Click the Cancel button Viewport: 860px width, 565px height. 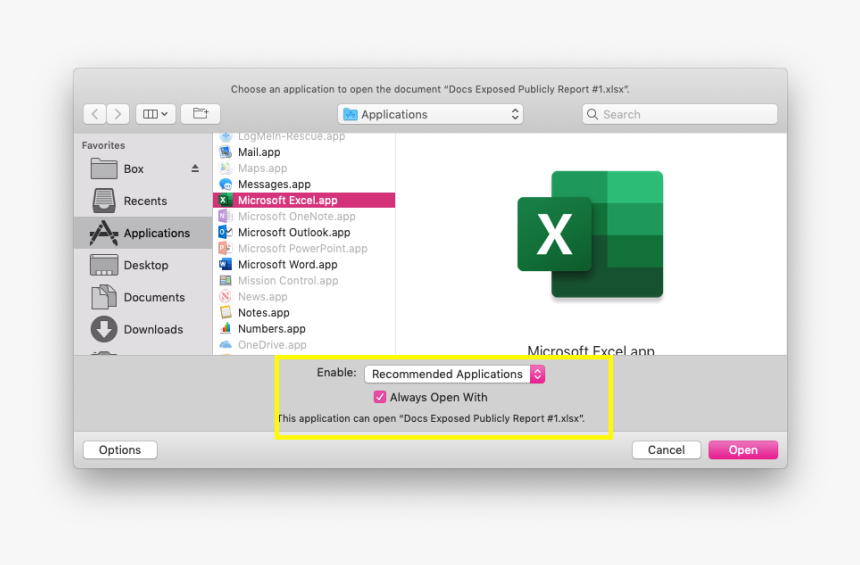666,450
